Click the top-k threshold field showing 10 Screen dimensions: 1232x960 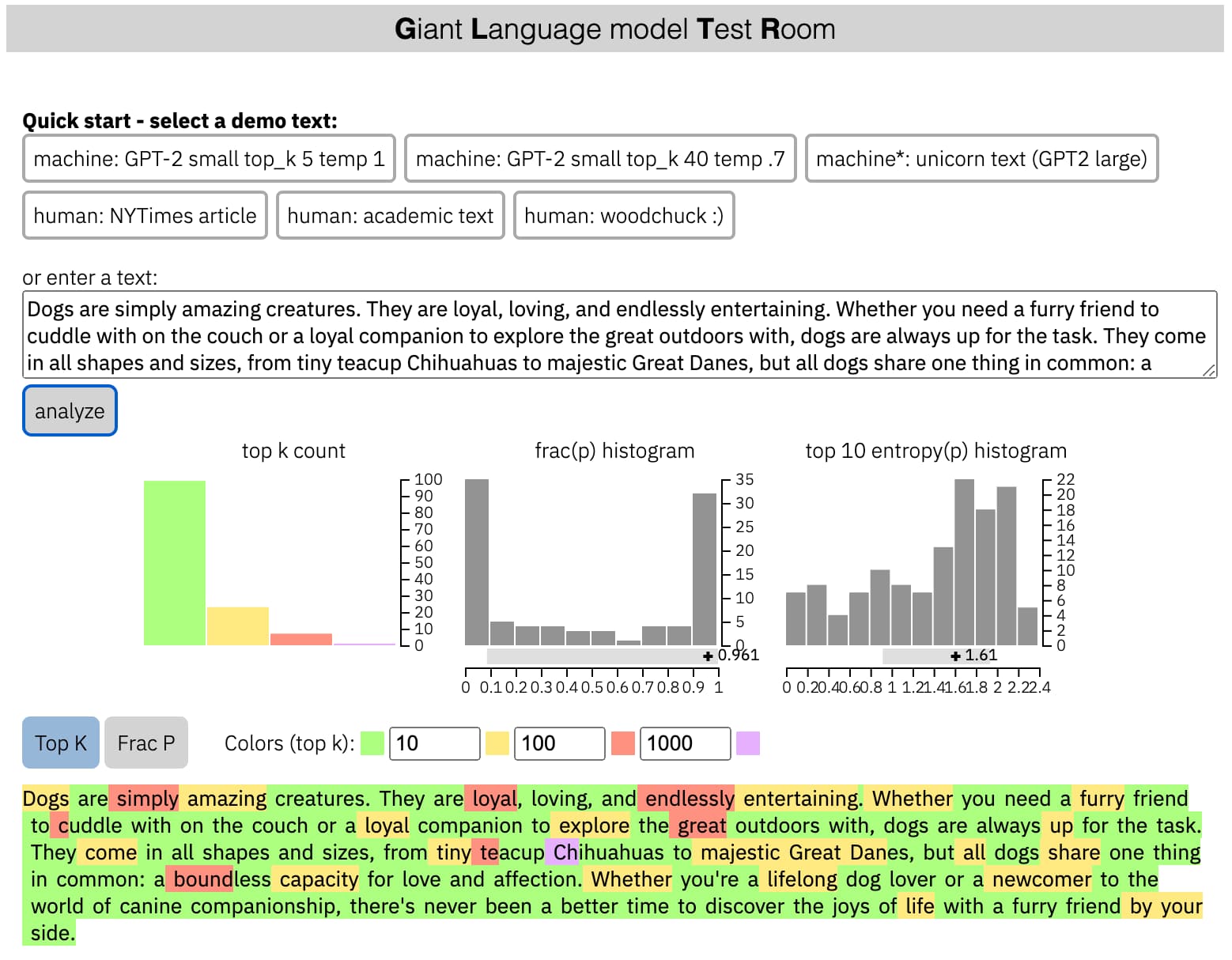[x=433, y=743]
